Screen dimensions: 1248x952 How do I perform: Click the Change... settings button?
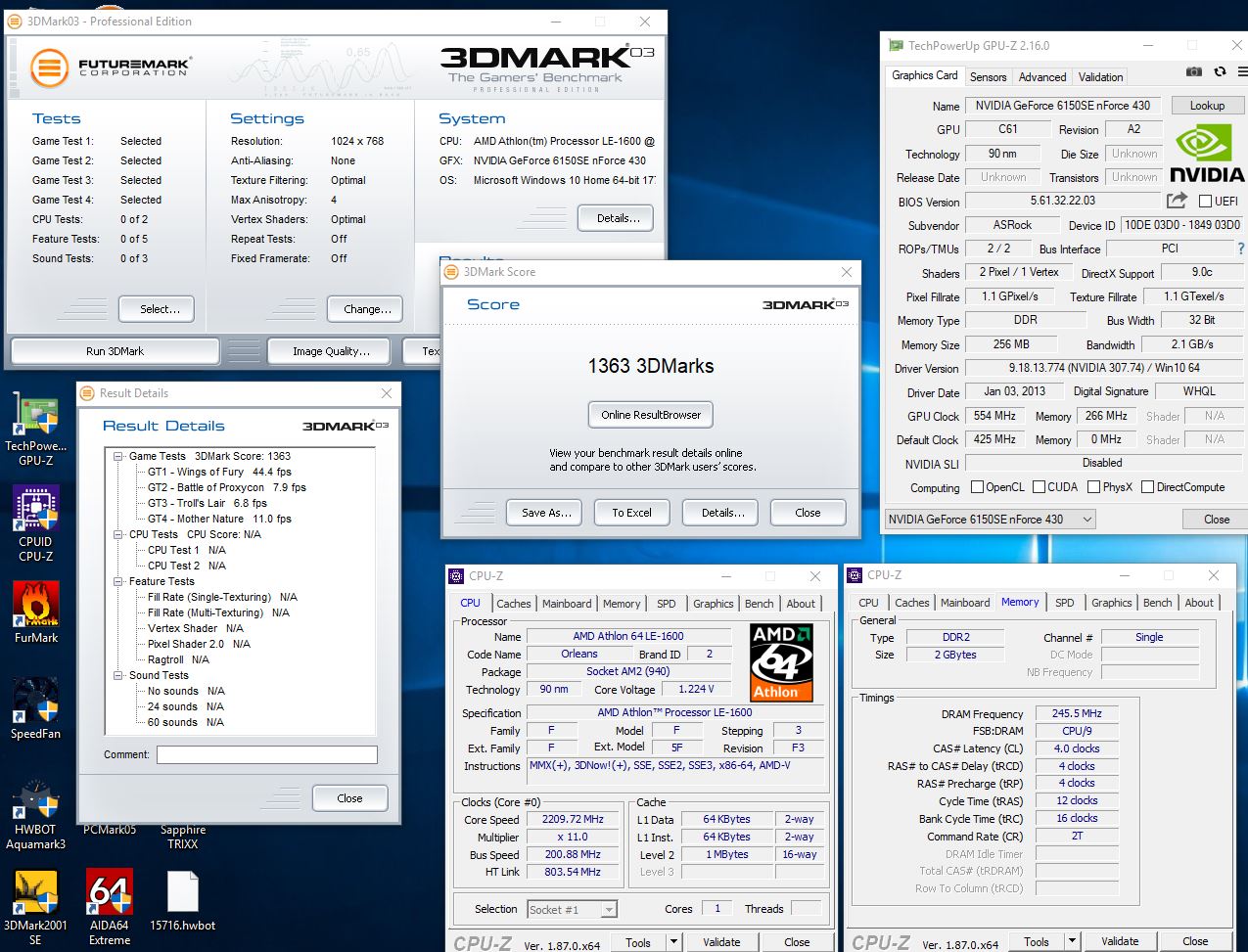[x=365, y=309]
